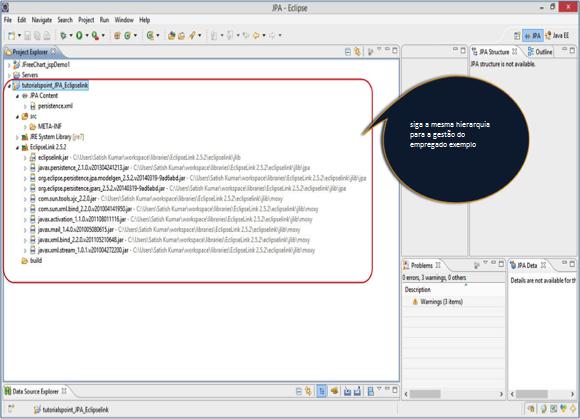Click the New file toolbar icon
The image size is (580, 419).
coord(12,36)
